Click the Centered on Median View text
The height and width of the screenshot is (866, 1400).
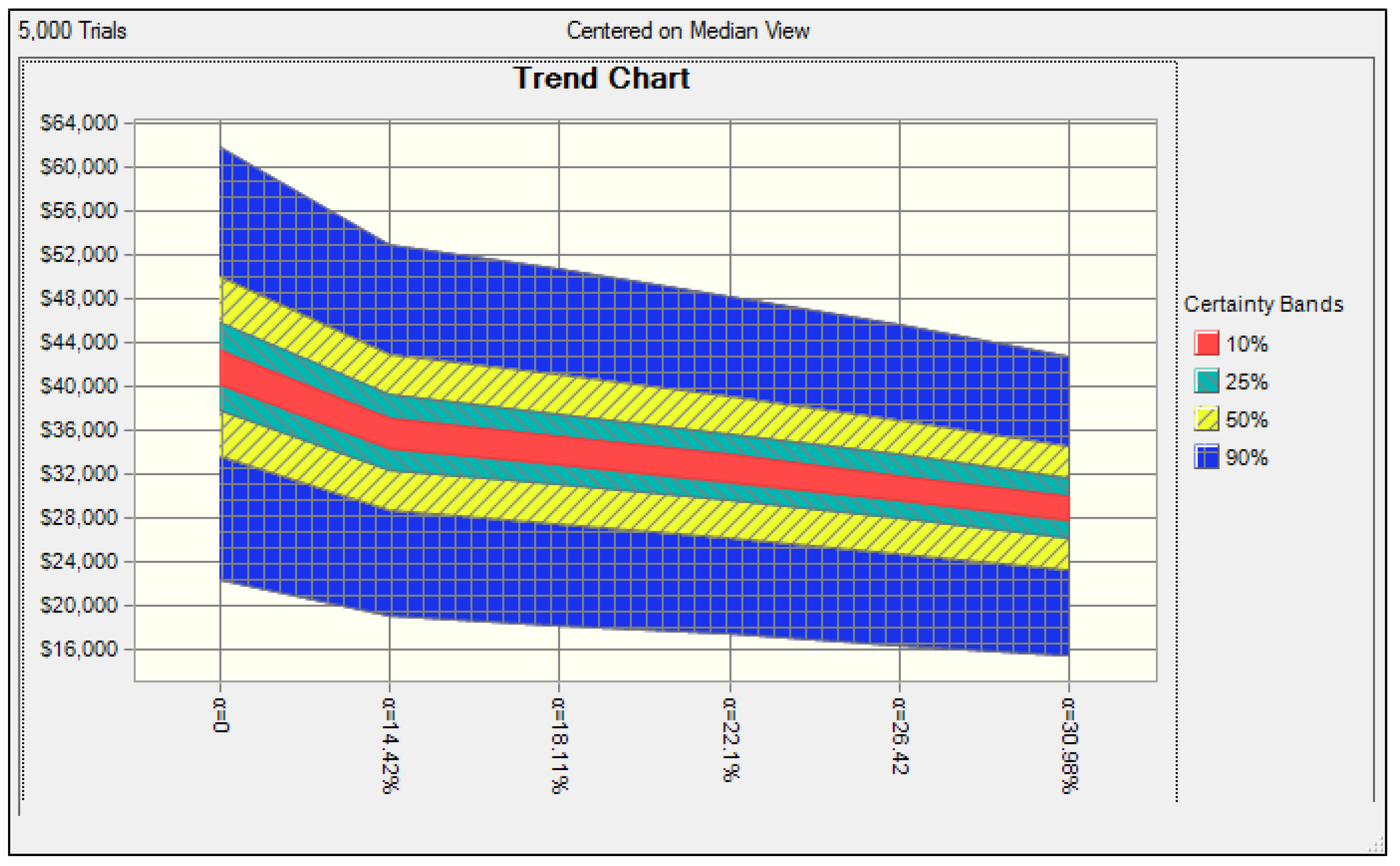[x=688, y=31]
